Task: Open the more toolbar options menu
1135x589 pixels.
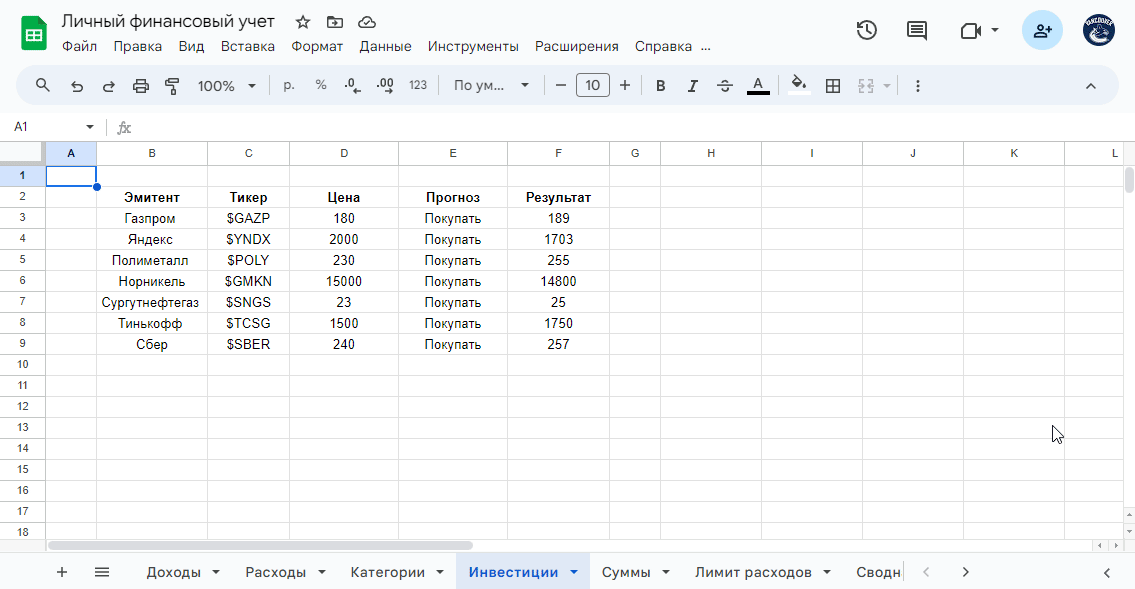Action: (917, 86)
